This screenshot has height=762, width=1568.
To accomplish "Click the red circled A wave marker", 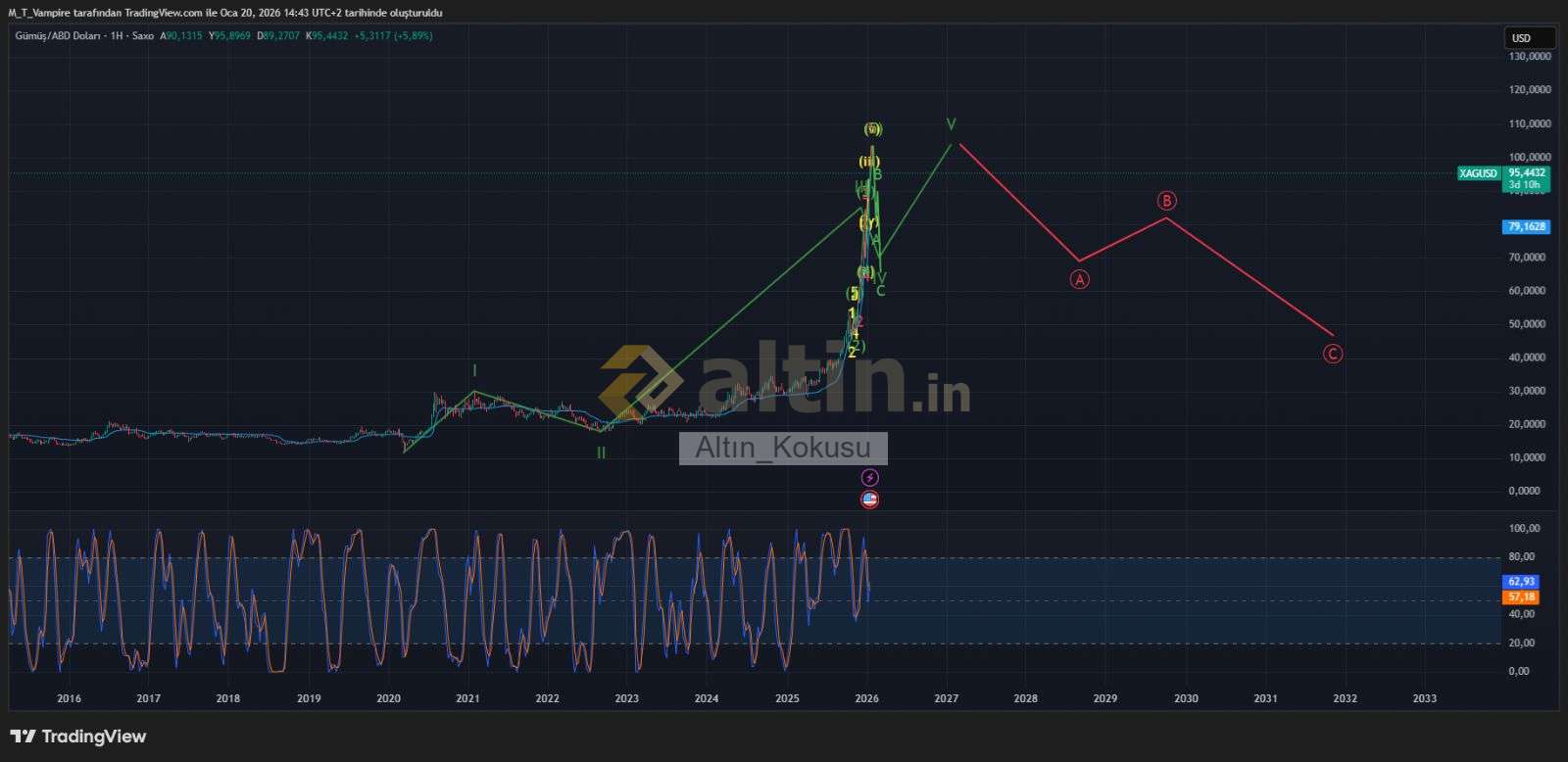I will (1079, 279).
